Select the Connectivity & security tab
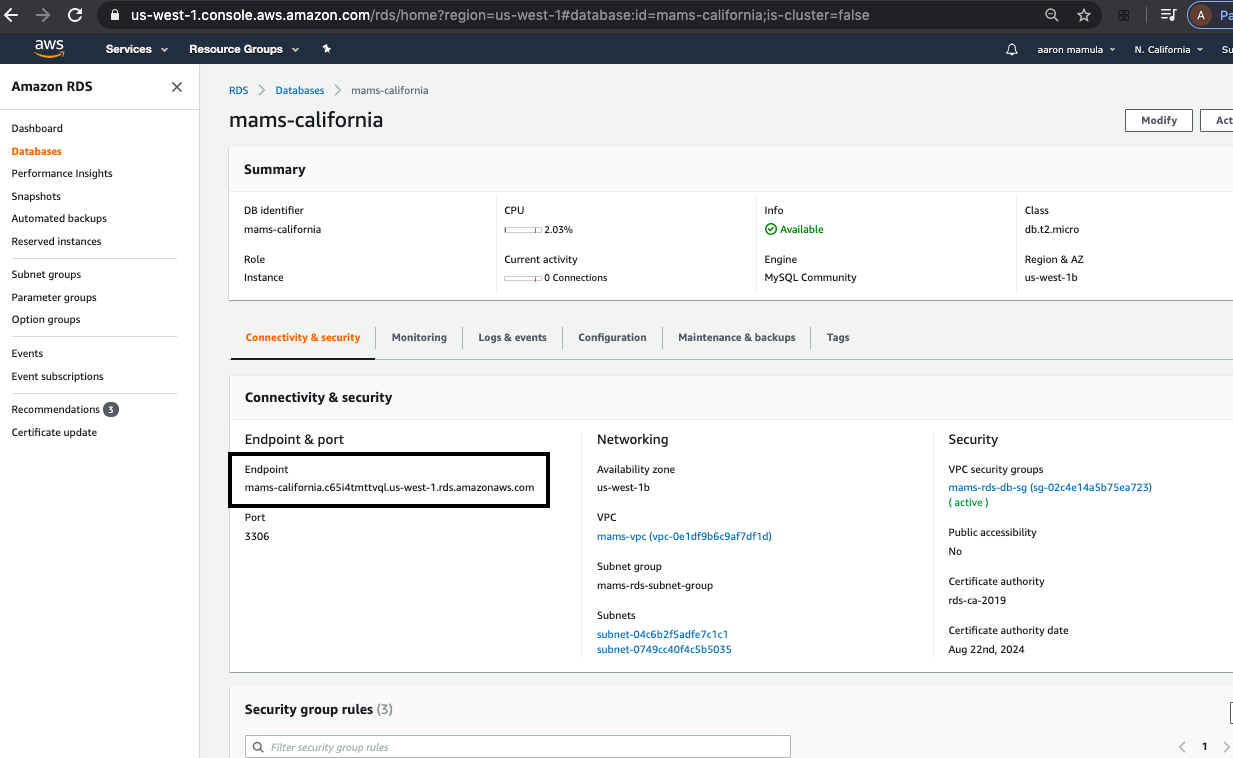Viewport: 1233px width, 758px height. pos(302,337)
